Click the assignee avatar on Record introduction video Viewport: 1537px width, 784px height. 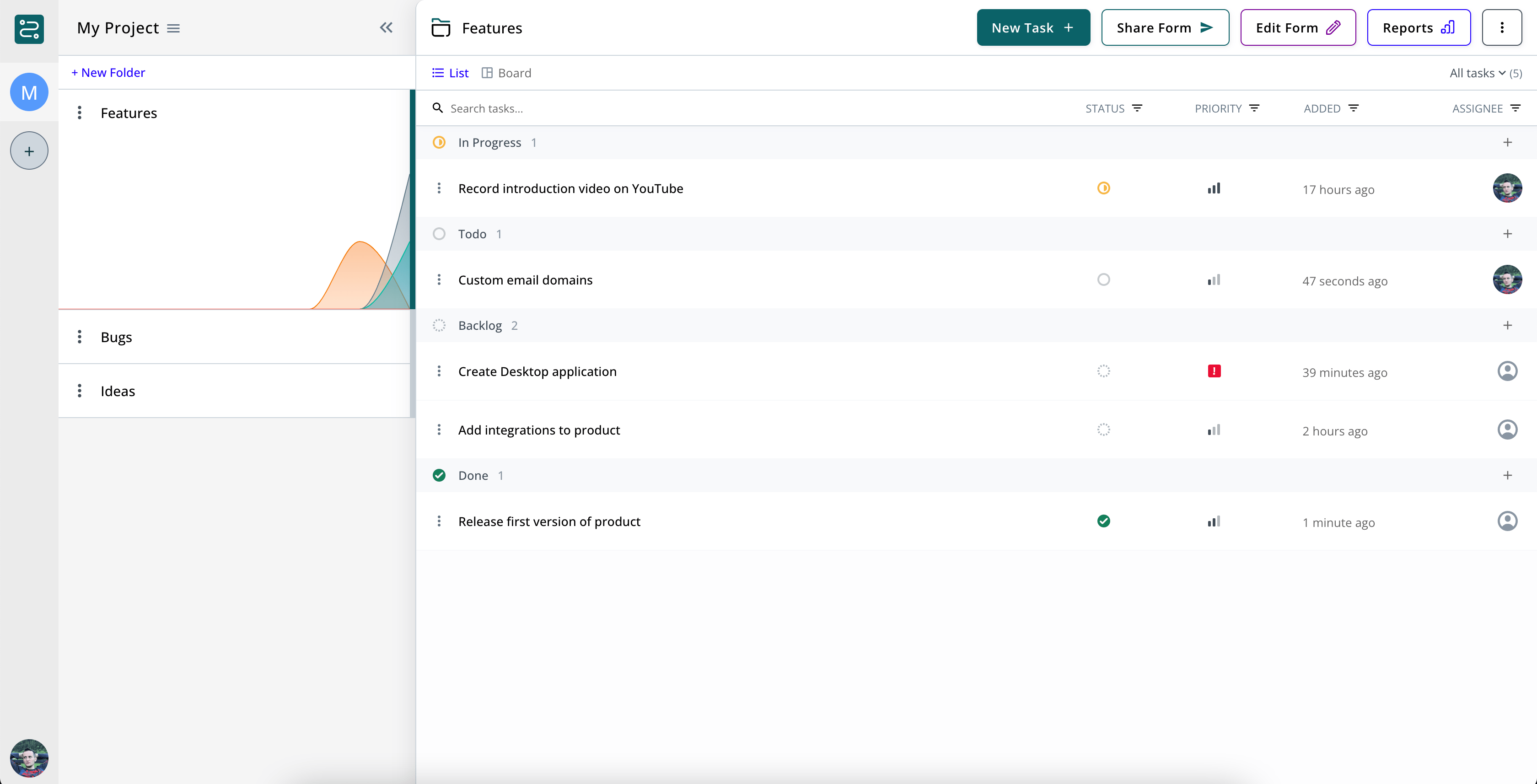tap(1507, 188)
